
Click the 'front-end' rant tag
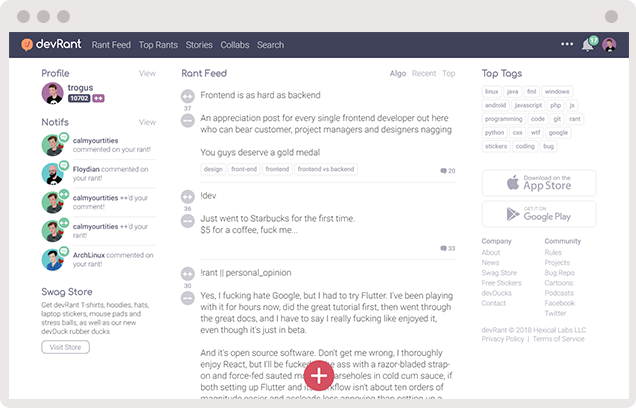pos(244,169)
